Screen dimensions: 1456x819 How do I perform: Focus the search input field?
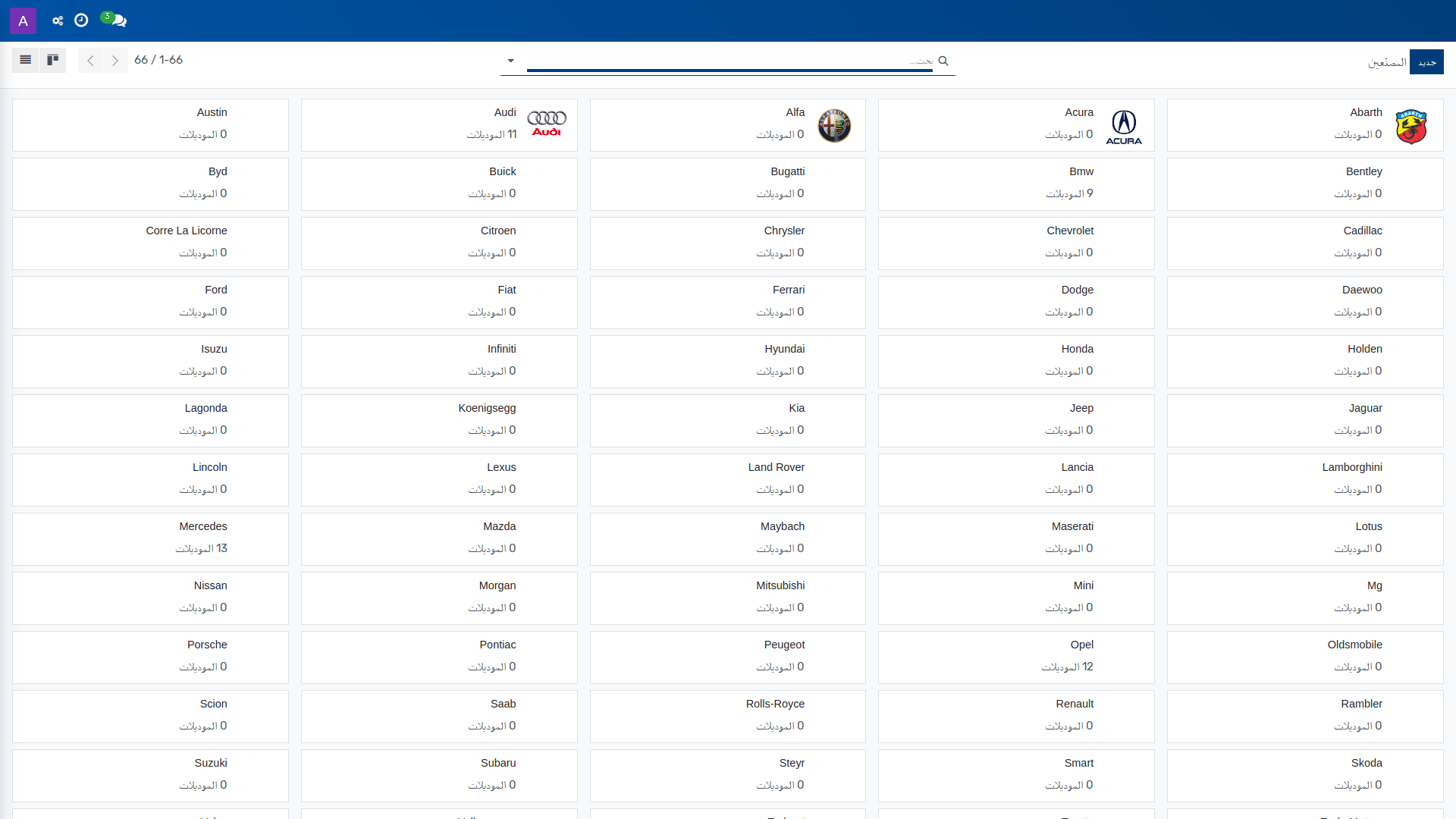point(730,61)
